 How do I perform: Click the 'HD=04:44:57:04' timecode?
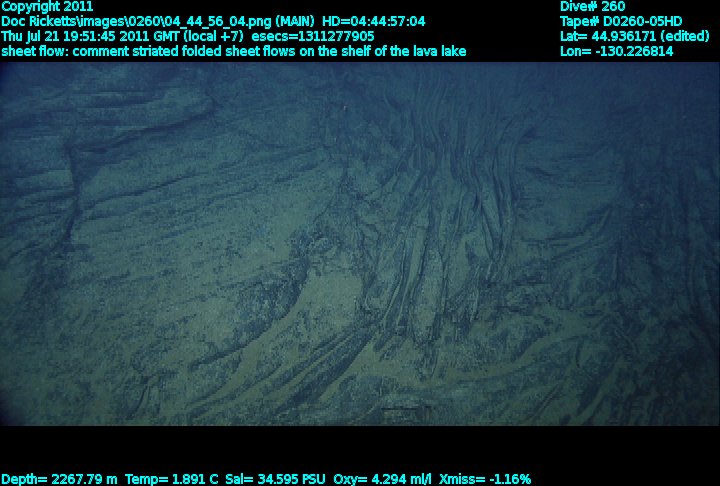pyautogui.click(x=373, y=22)
